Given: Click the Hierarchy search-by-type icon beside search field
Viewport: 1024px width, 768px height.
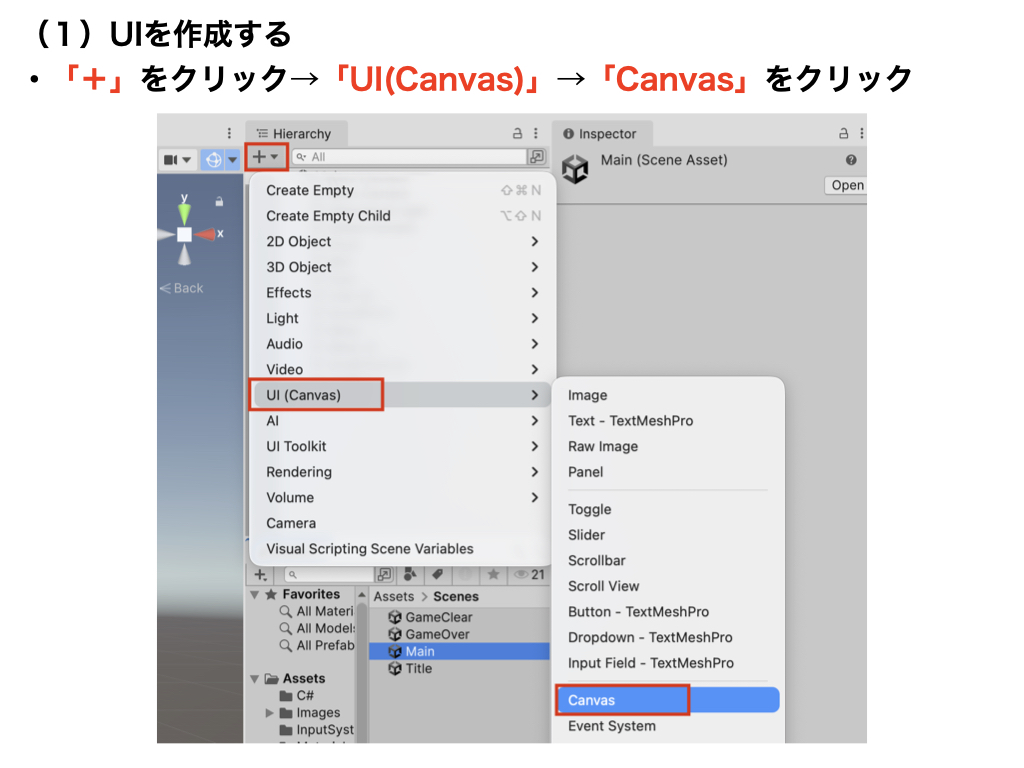Looking at the screenshot, I should click(537, 157).
